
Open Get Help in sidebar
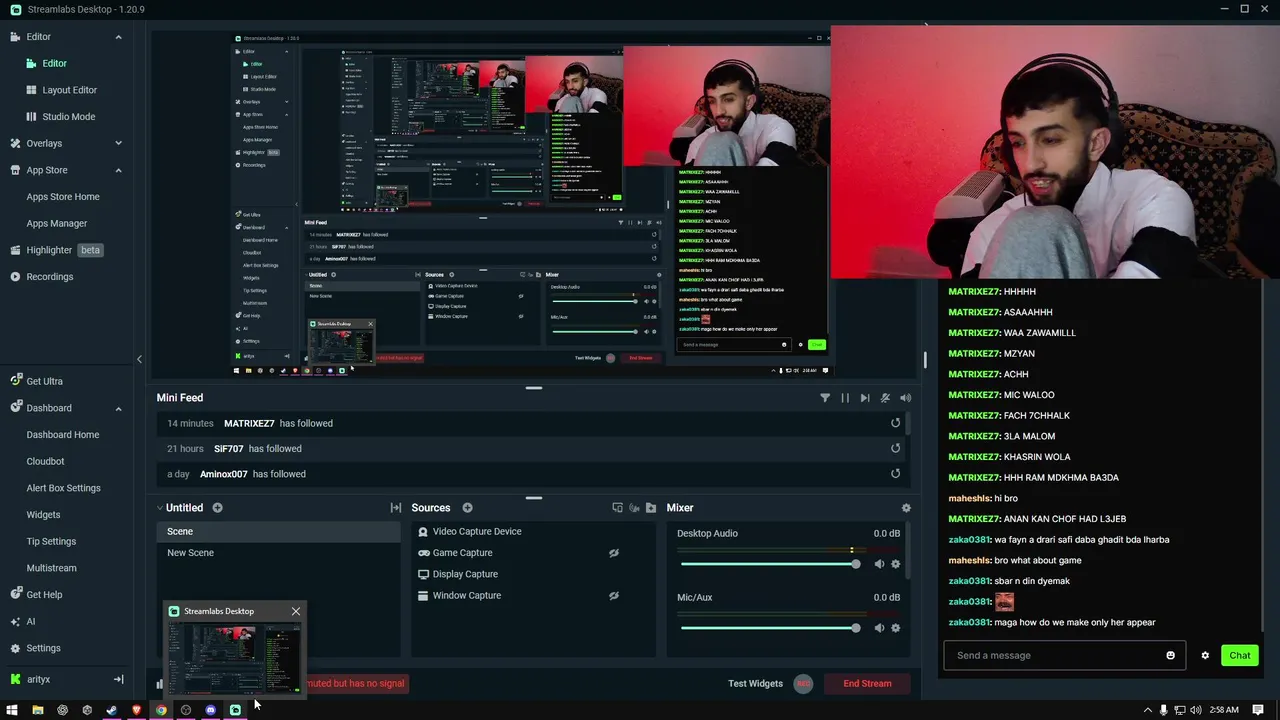coord(44,594)
